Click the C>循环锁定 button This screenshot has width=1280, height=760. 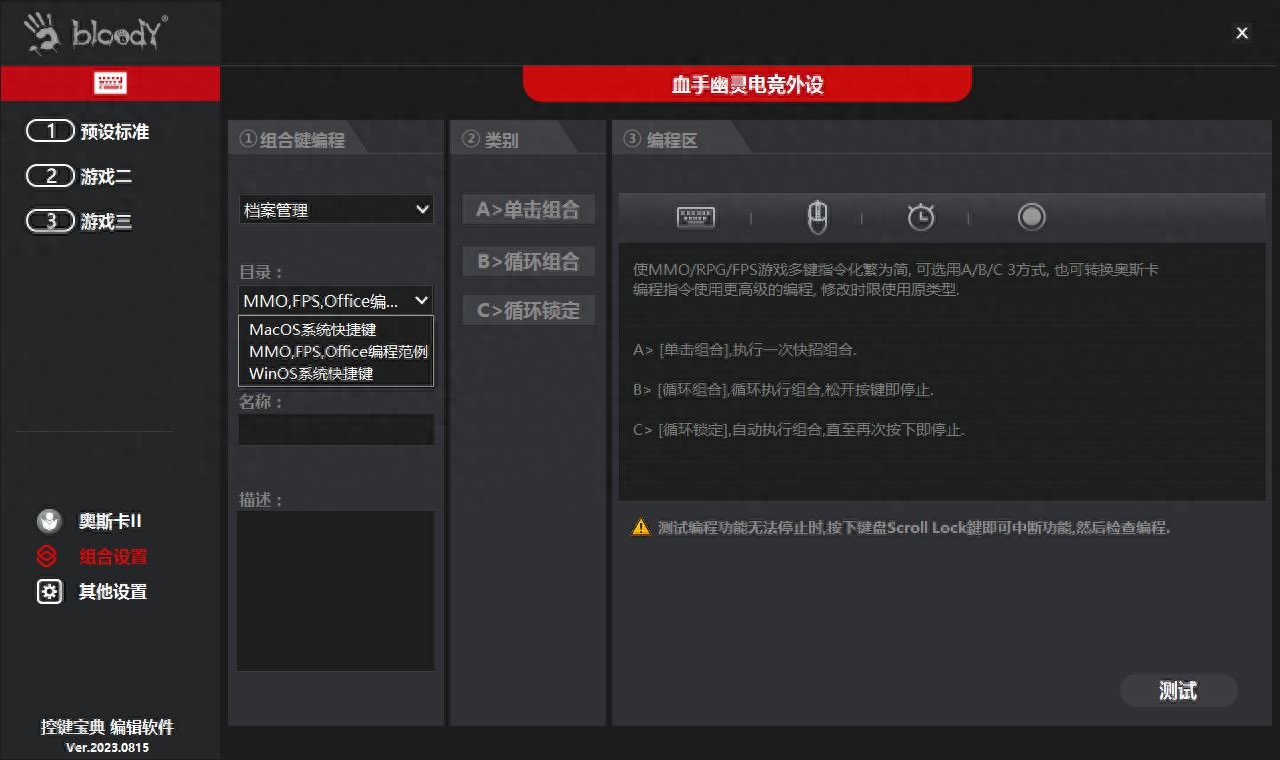coord(528,310)
